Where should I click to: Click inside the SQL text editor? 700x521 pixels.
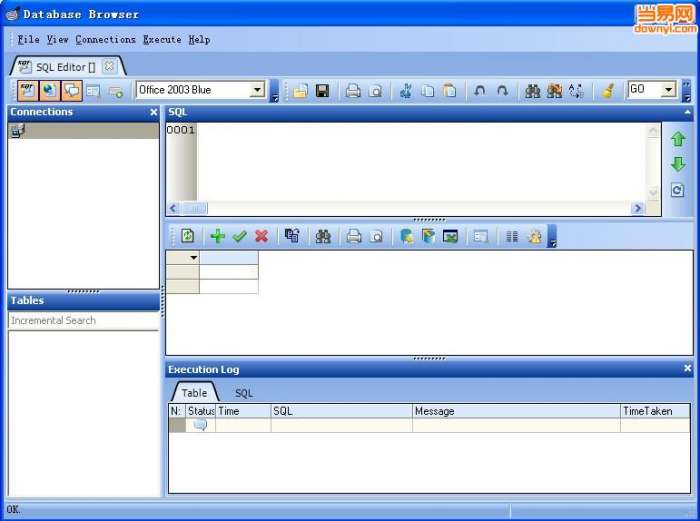coord(422,161)
